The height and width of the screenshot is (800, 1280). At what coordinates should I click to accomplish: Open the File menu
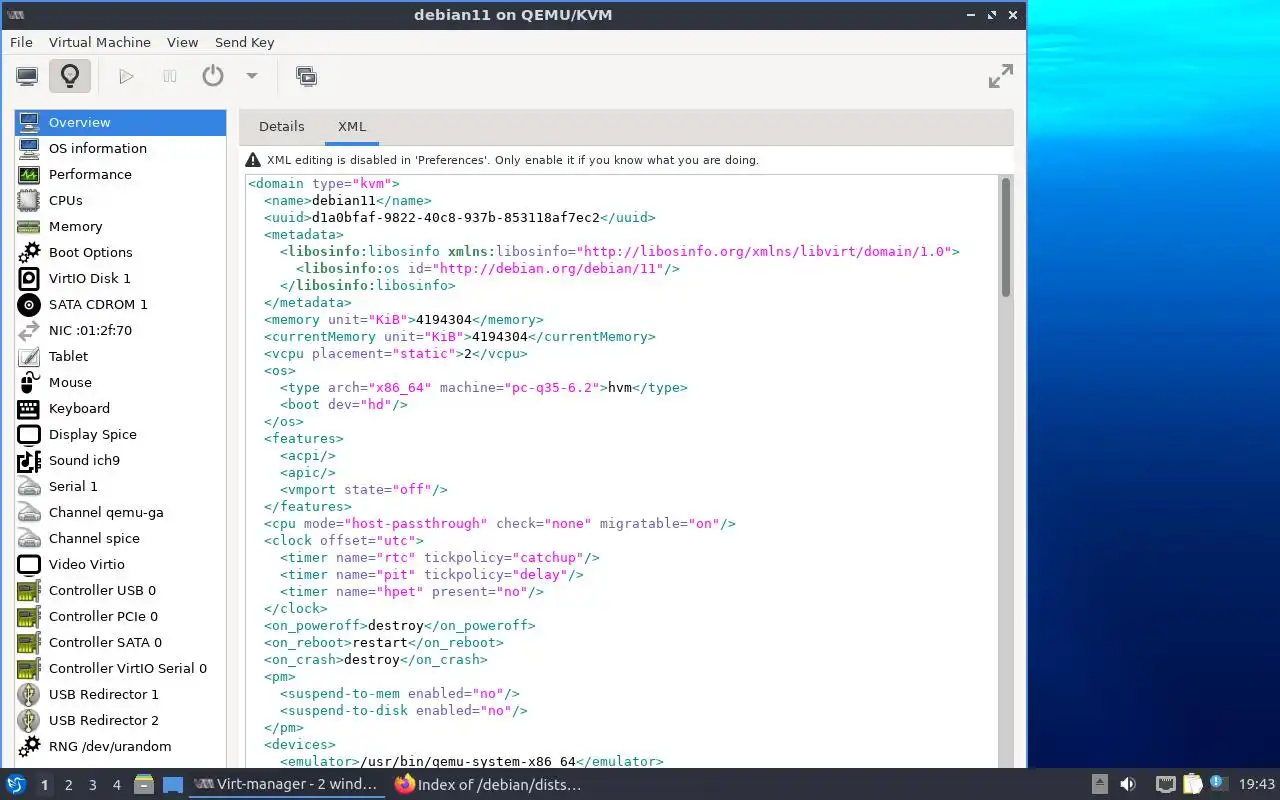point(21,42)
